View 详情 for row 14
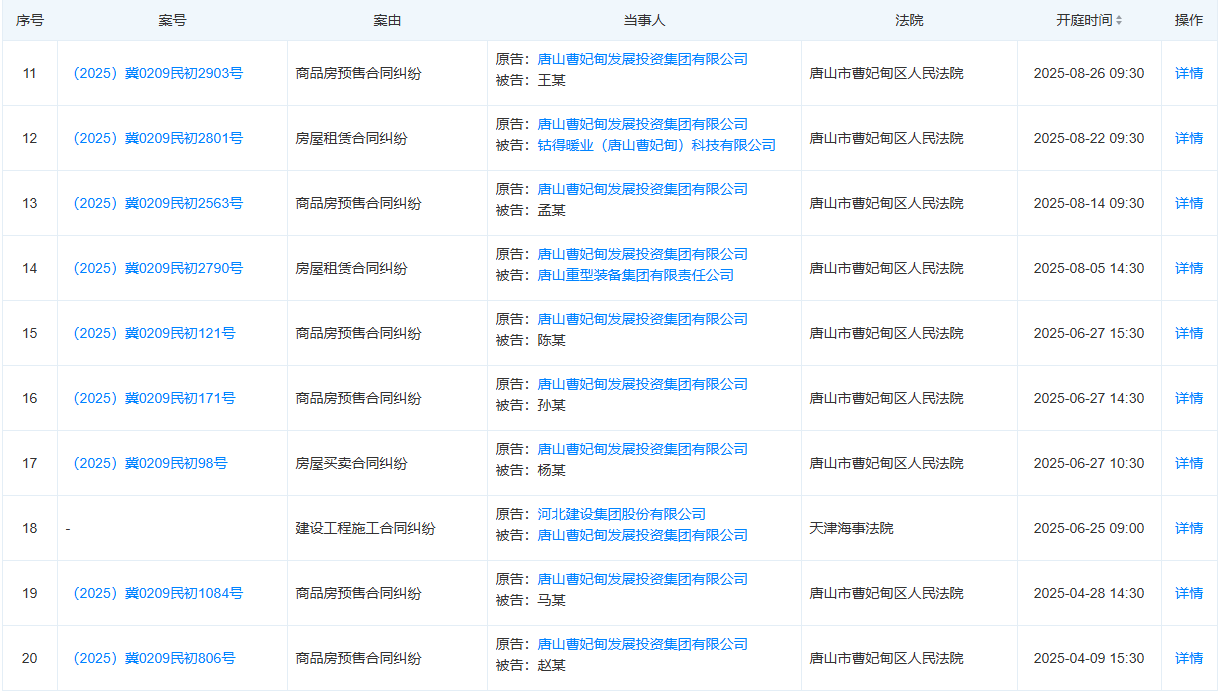Image resolution: width=1219 pixels, height=692 pixels. 1188,268
